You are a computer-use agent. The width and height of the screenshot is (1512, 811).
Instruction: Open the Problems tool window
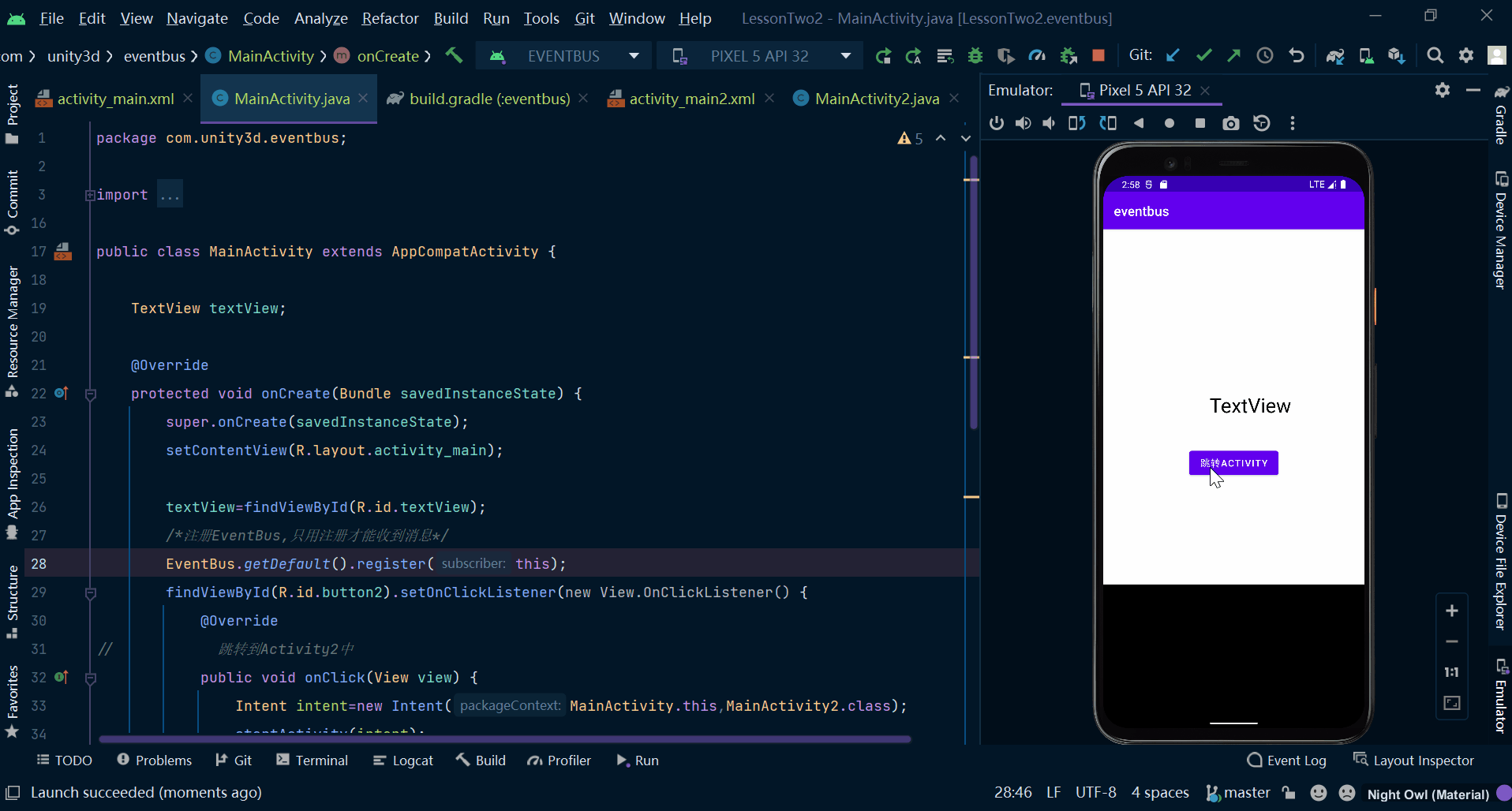(155, 761)
